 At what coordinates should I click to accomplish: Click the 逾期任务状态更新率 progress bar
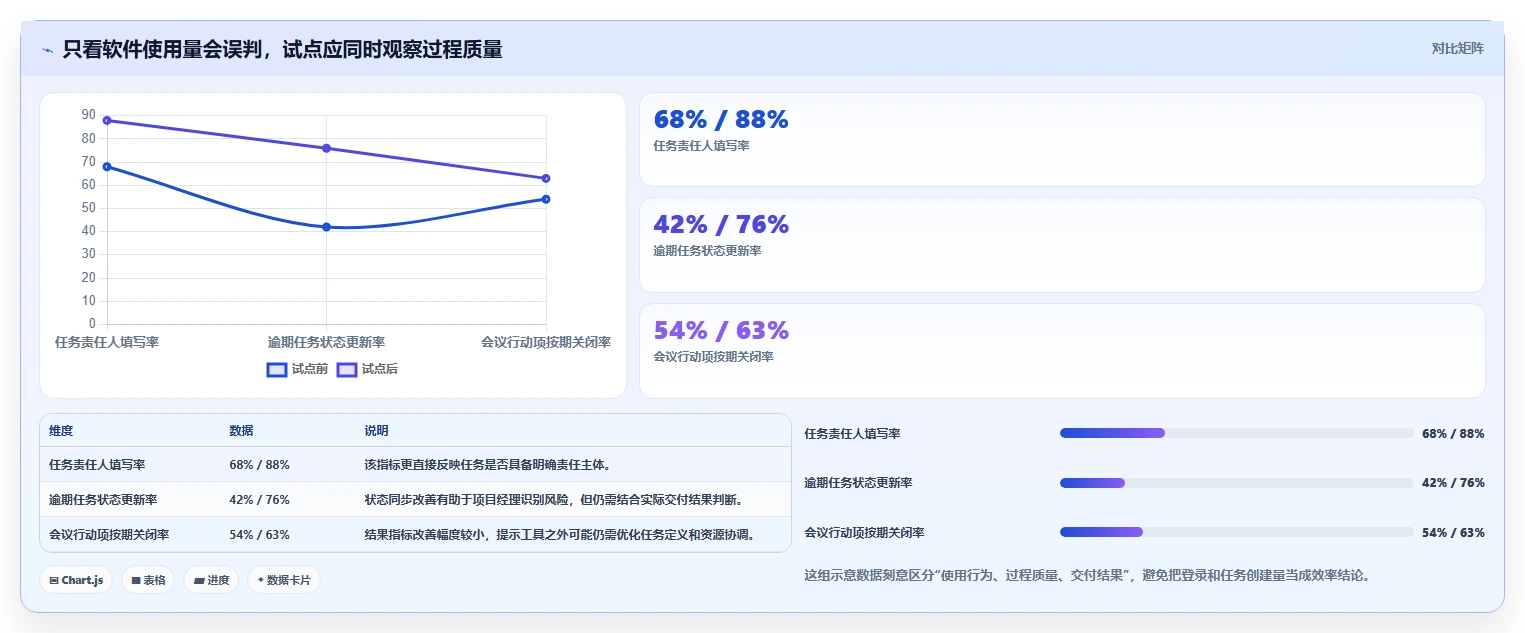point(1237,483)
